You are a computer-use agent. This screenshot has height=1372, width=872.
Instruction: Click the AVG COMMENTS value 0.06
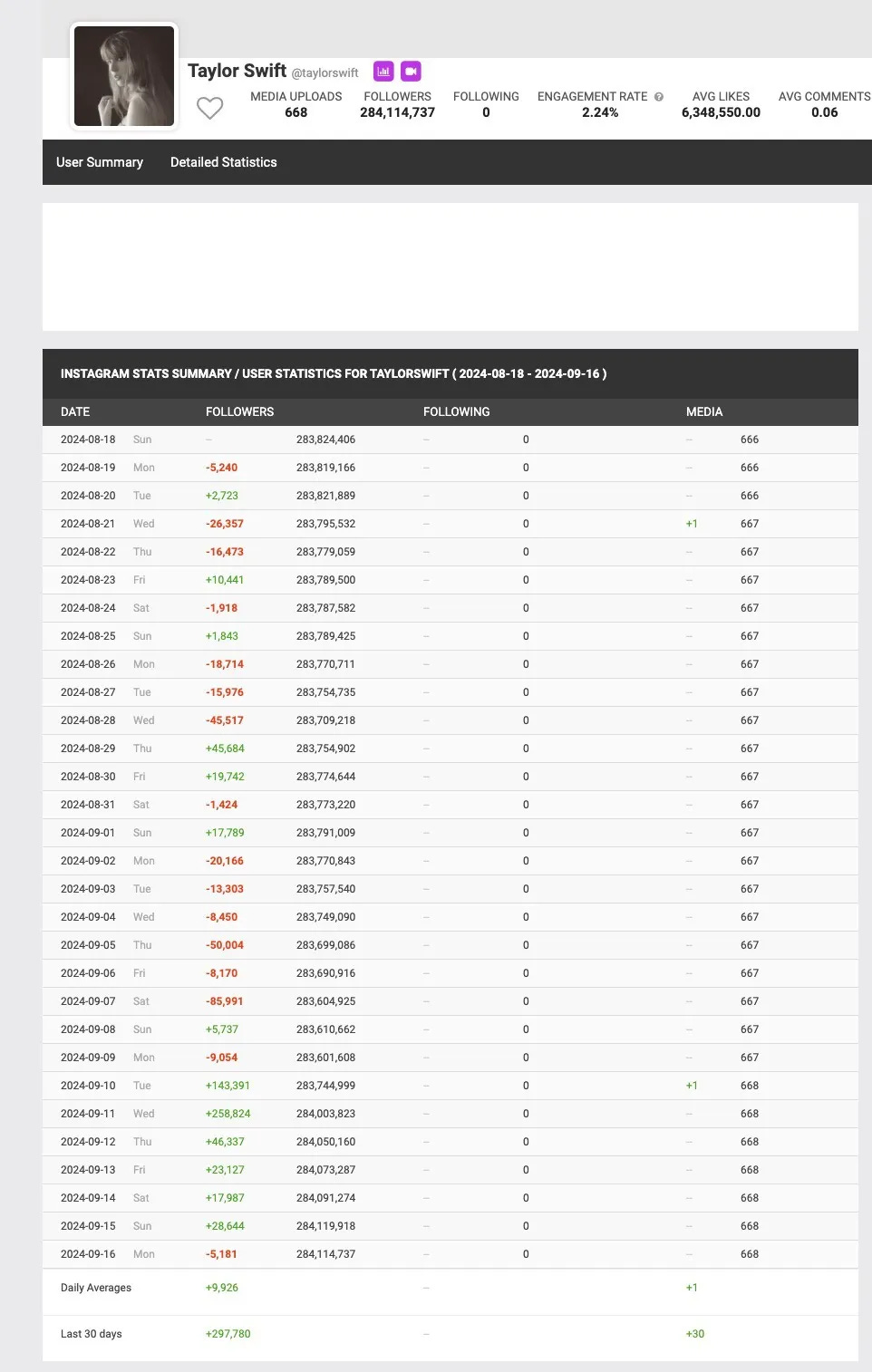pyautogui.click(x=825, y=112)
